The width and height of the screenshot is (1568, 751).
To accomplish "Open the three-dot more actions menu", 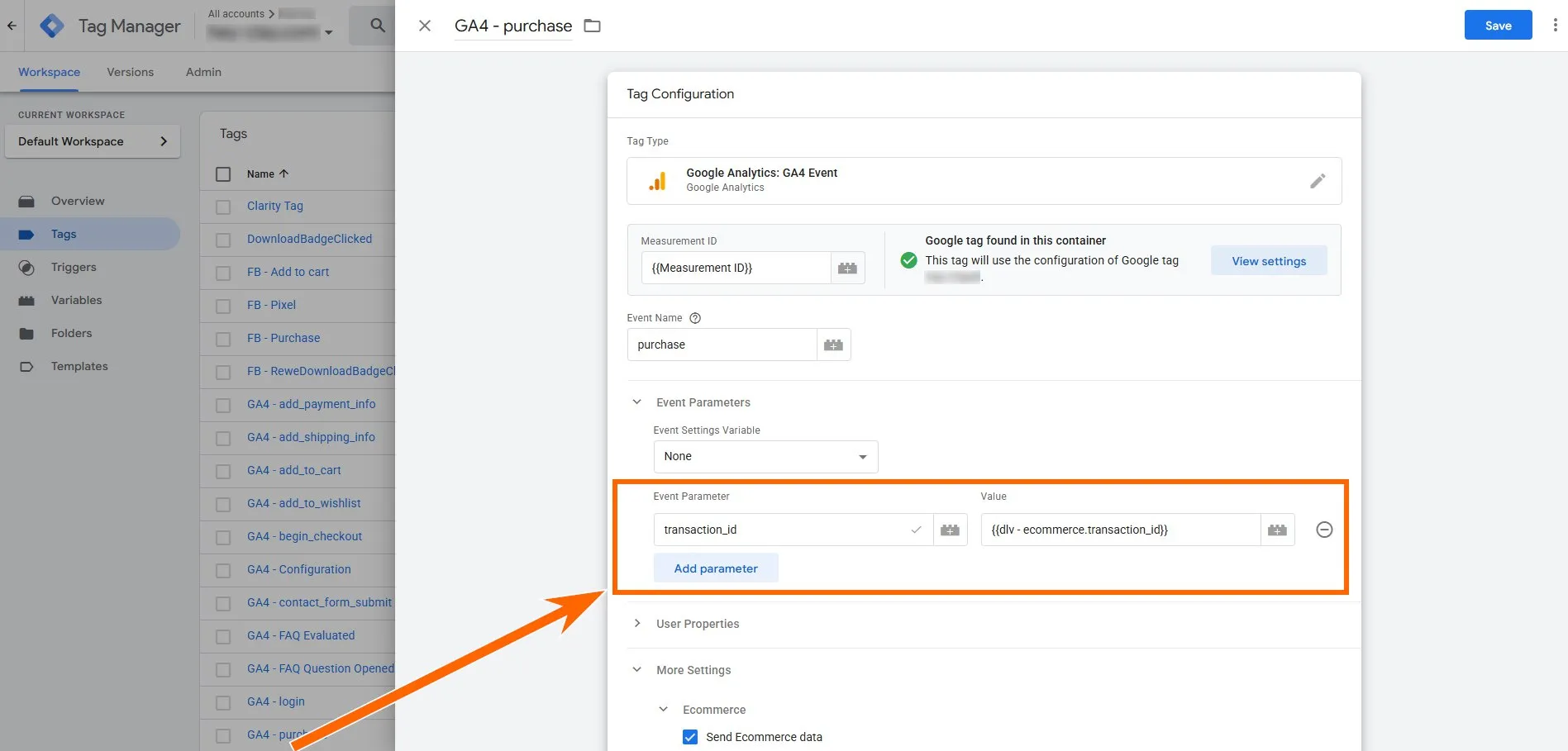I will tap(1555, 26).
